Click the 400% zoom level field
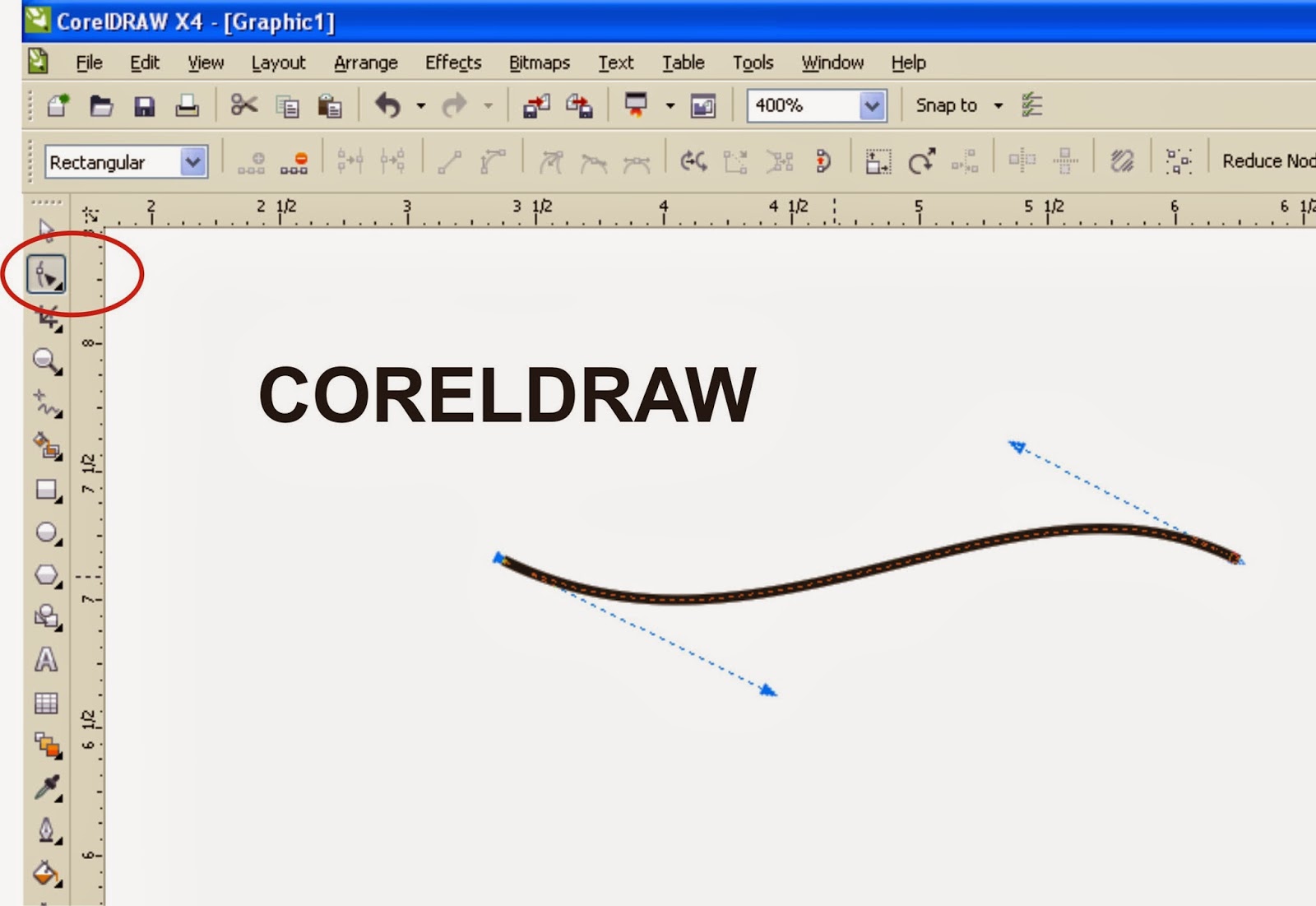The height and width of the screenshot is (906, 1316). [x=804, y=105]
